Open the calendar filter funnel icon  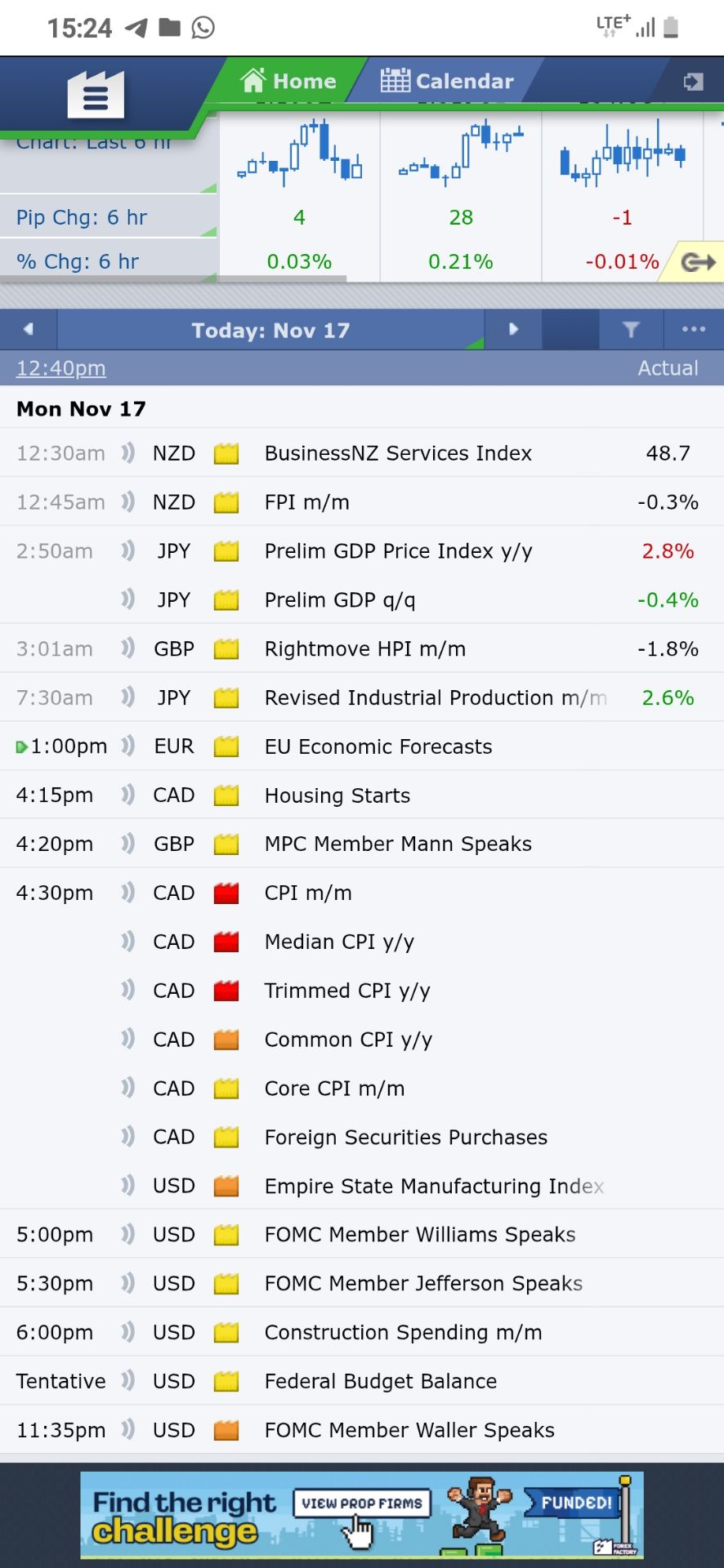click(631, 330)
